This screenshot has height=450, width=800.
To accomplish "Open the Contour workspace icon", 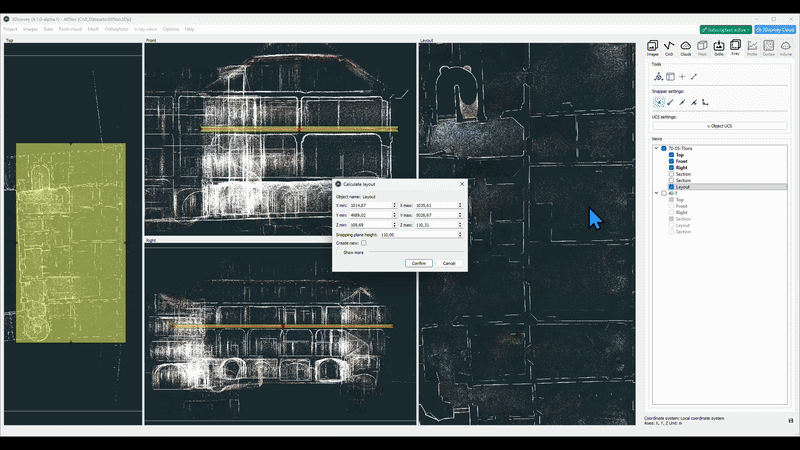I will point(769,47).
